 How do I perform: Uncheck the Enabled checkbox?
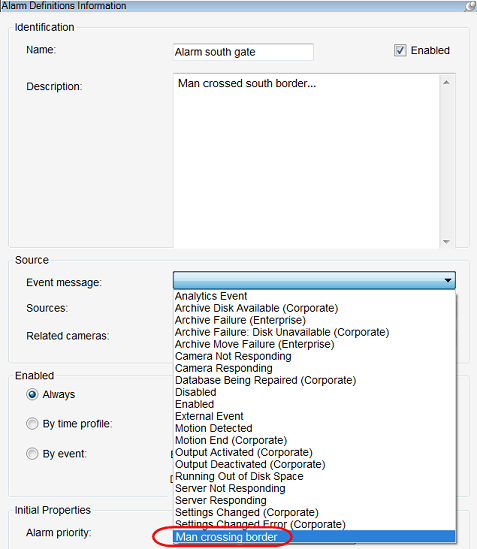point(400,50)
